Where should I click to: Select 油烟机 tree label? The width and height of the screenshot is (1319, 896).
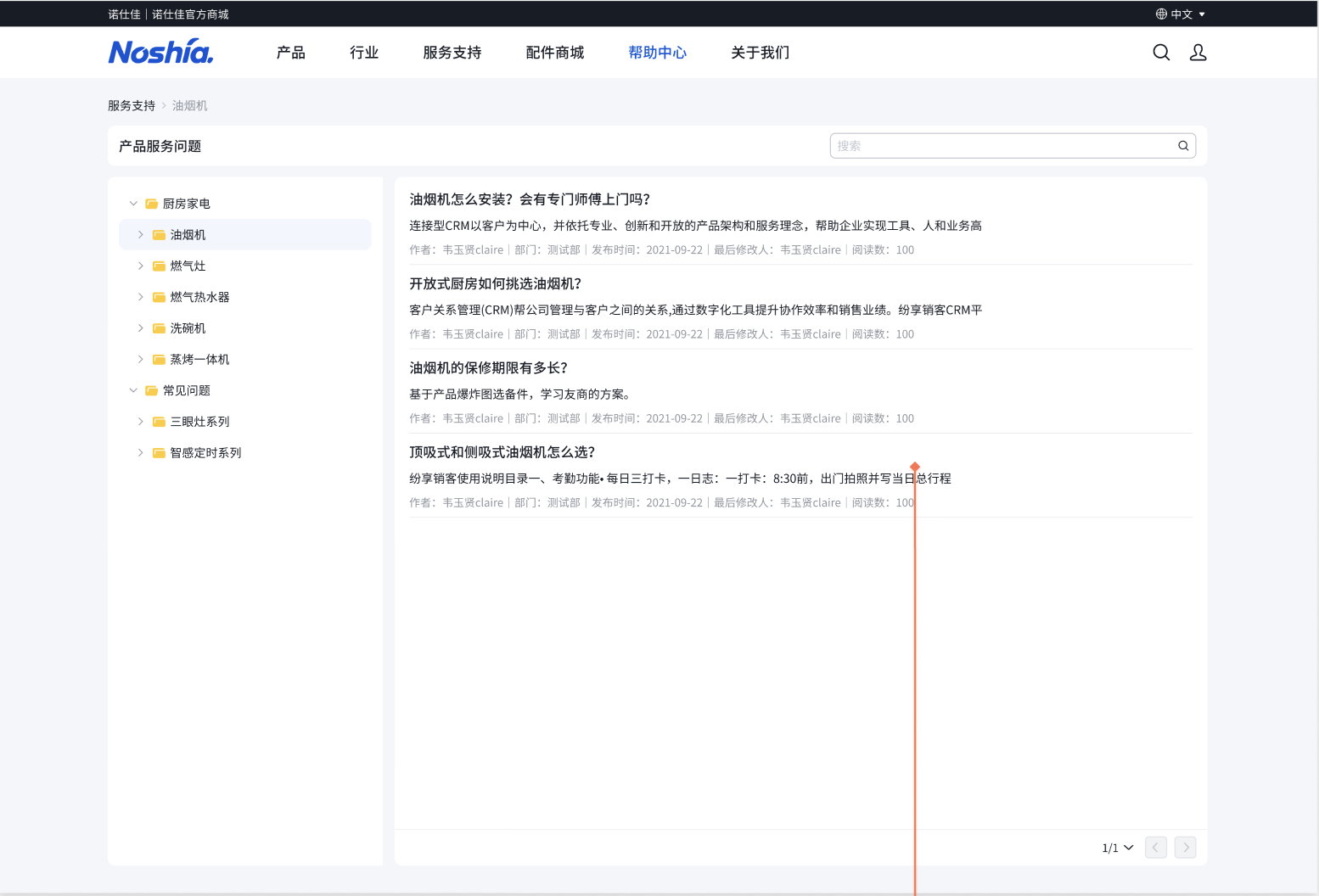(188, 235)
